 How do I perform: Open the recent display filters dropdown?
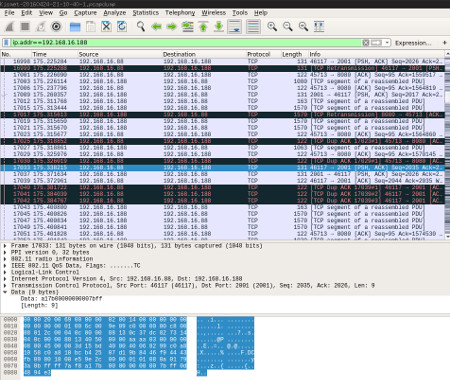pyautogui.click(x=387, y=43)
